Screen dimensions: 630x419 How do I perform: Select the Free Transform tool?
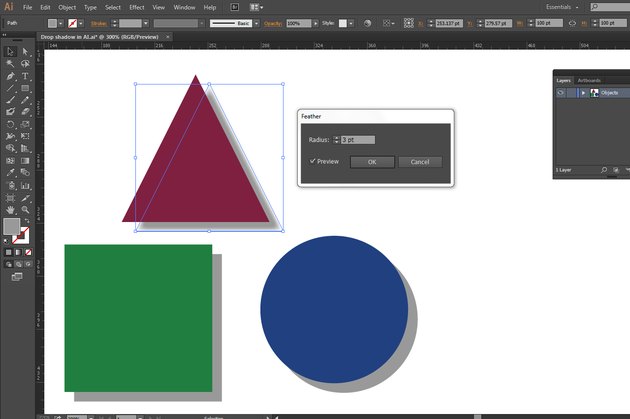pyautogui.click(x=25, y=136)
